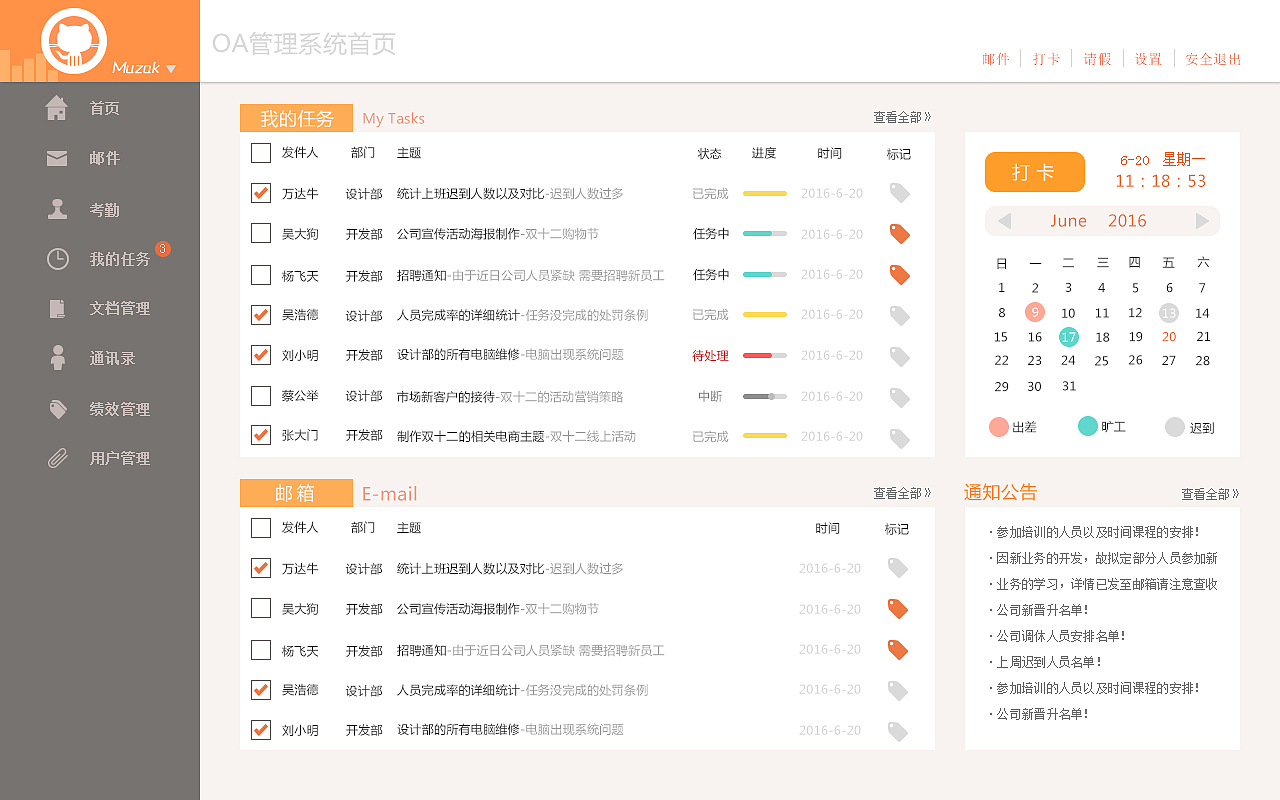Click 打卡 link in top bar
Image resolution: width=1280 pixels, height=800 pixels.
click(1047, 59)
